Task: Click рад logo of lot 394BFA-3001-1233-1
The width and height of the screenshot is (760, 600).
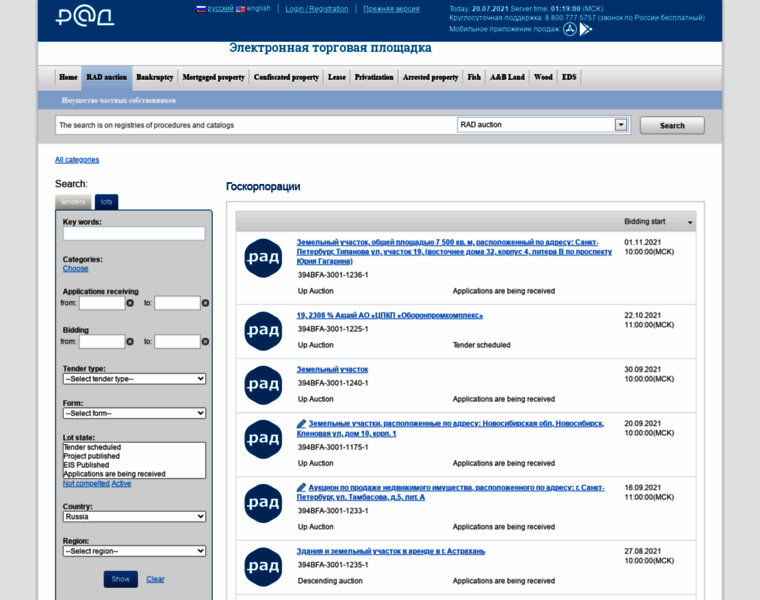Action: pyautogui.click(x=263, y=503)
